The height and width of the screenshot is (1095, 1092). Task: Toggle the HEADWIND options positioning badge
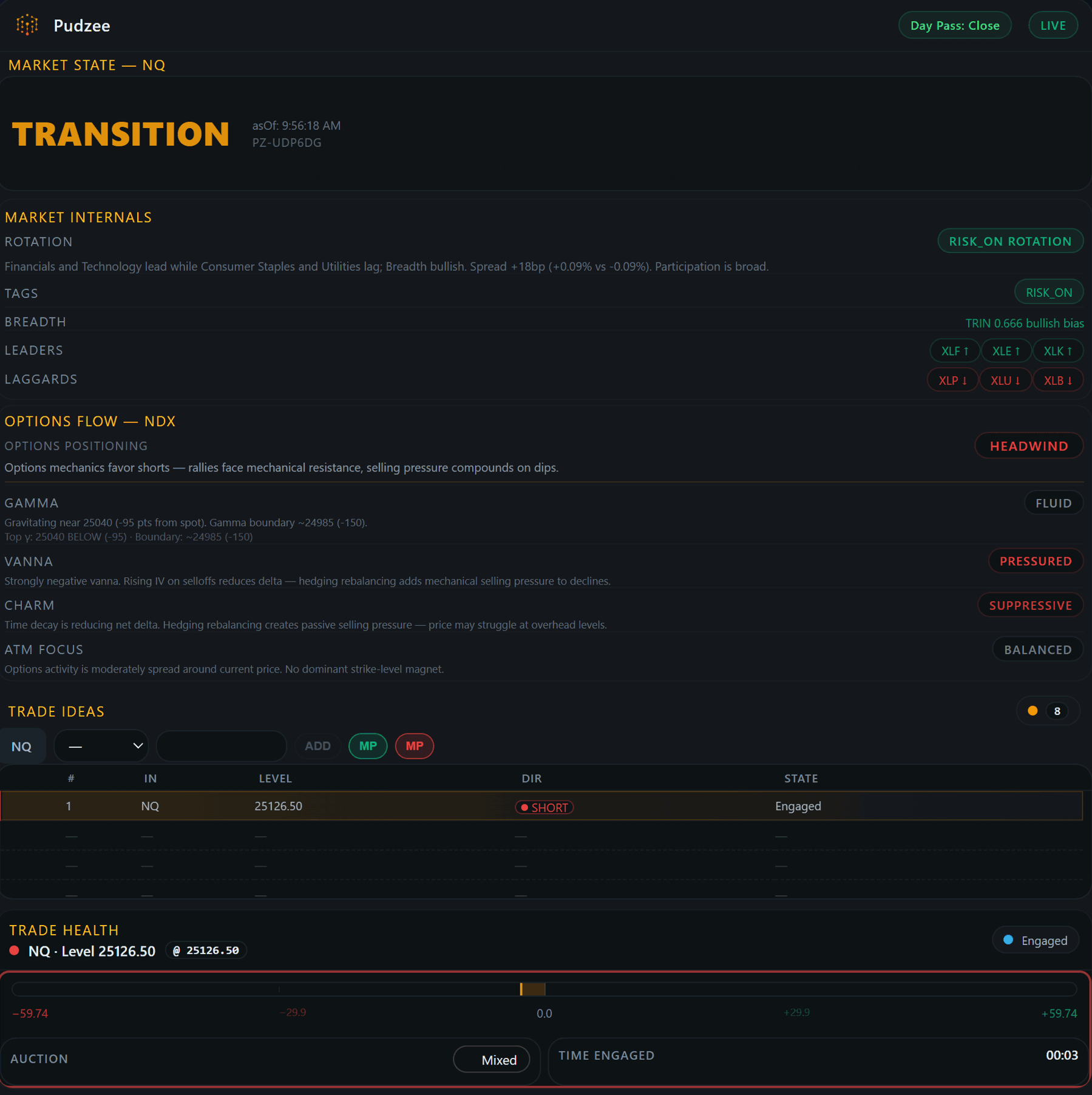[1028, 446]
